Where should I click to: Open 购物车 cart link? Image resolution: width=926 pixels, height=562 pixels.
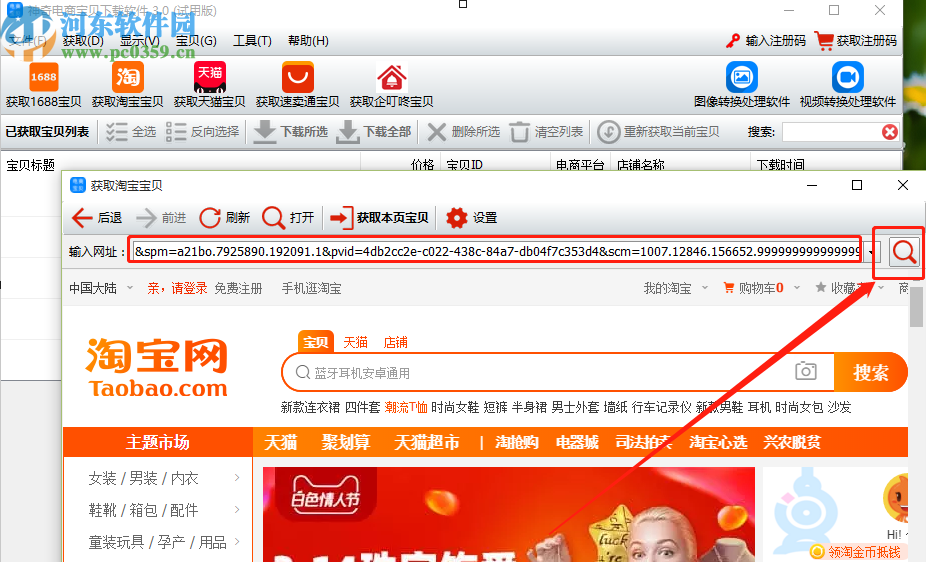tap(754, 288)
